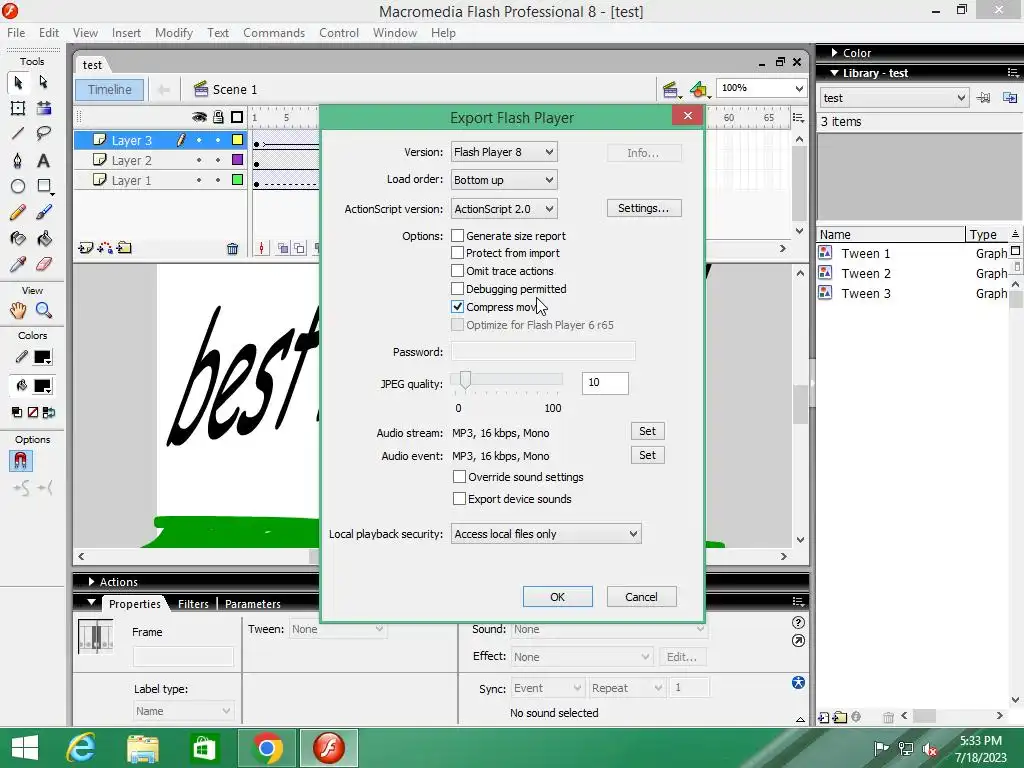The height and width of the screenshot is (768, 1024).
Task: Click Set for Audio stream
Action: click(648, 431)
